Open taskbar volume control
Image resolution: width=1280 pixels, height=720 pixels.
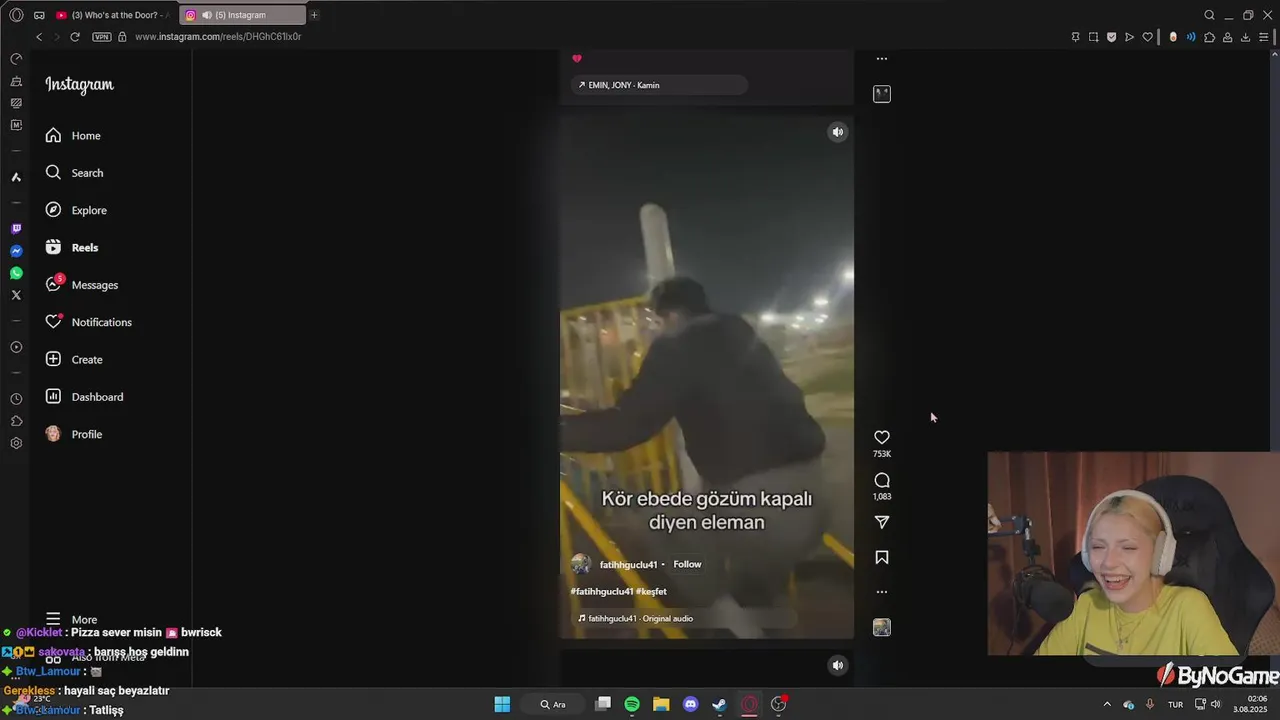(x=1216, y=704)
